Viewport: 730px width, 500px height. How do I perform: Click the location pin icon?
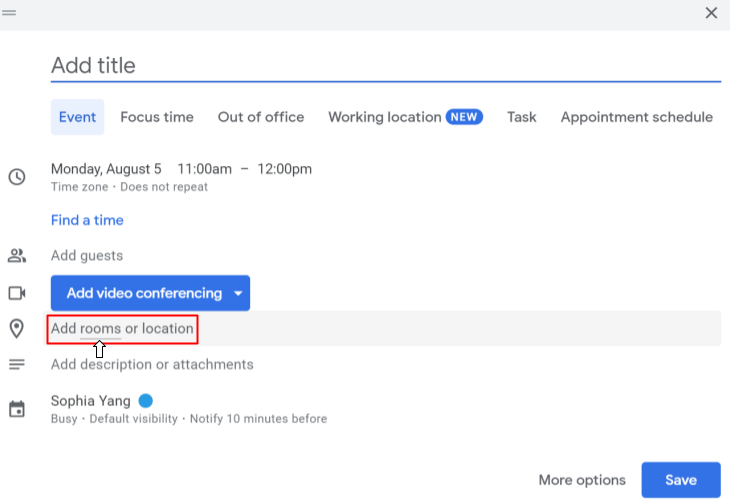(x=17, y=328)
